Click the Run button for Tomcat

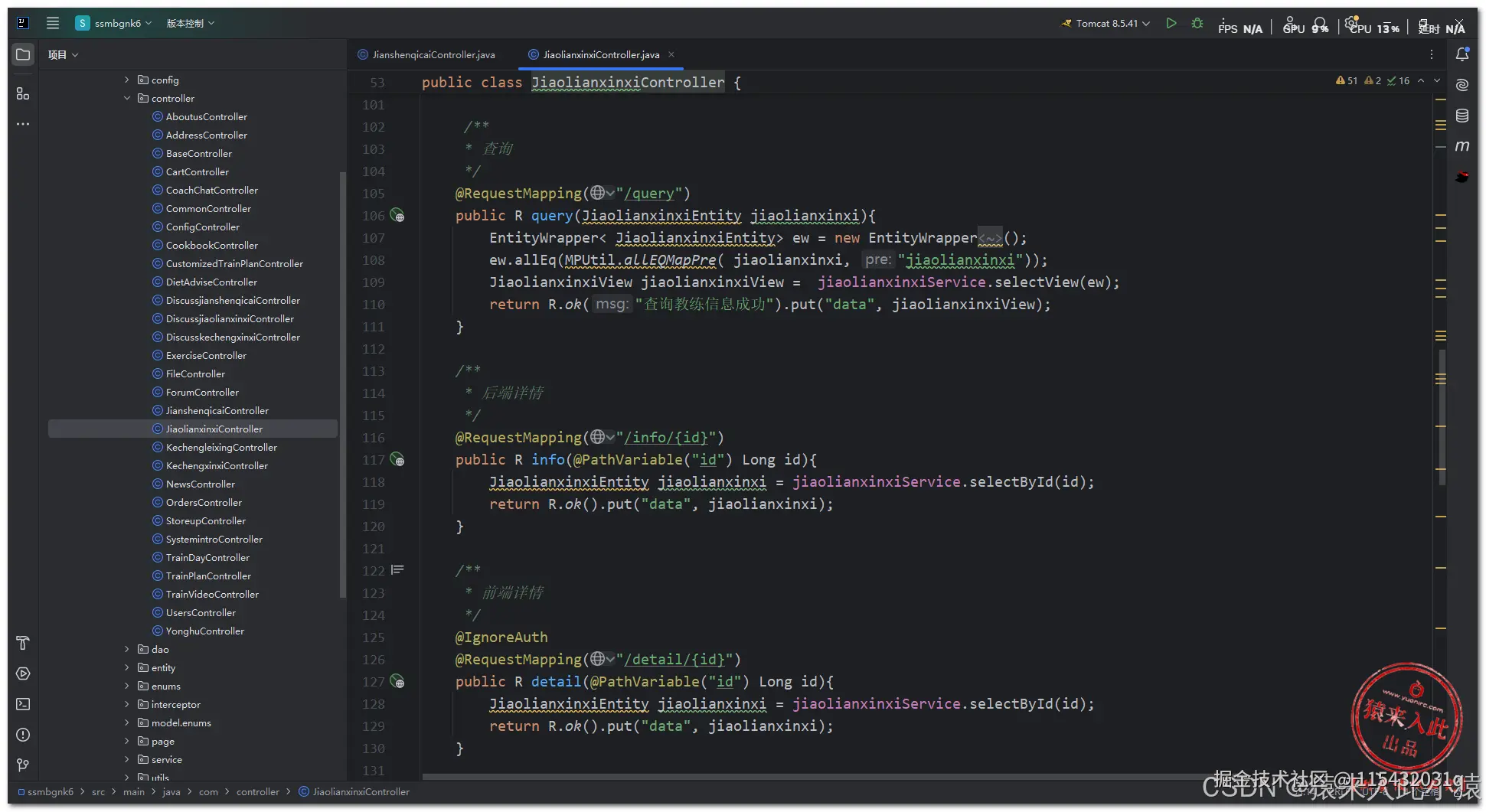tap(1171, 24)
